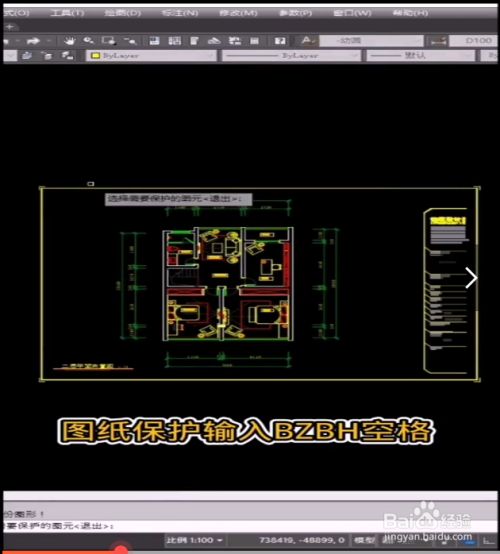Add a new drawing tab with plus
Viewport: 500px width, 554px height.
point(10,27)
